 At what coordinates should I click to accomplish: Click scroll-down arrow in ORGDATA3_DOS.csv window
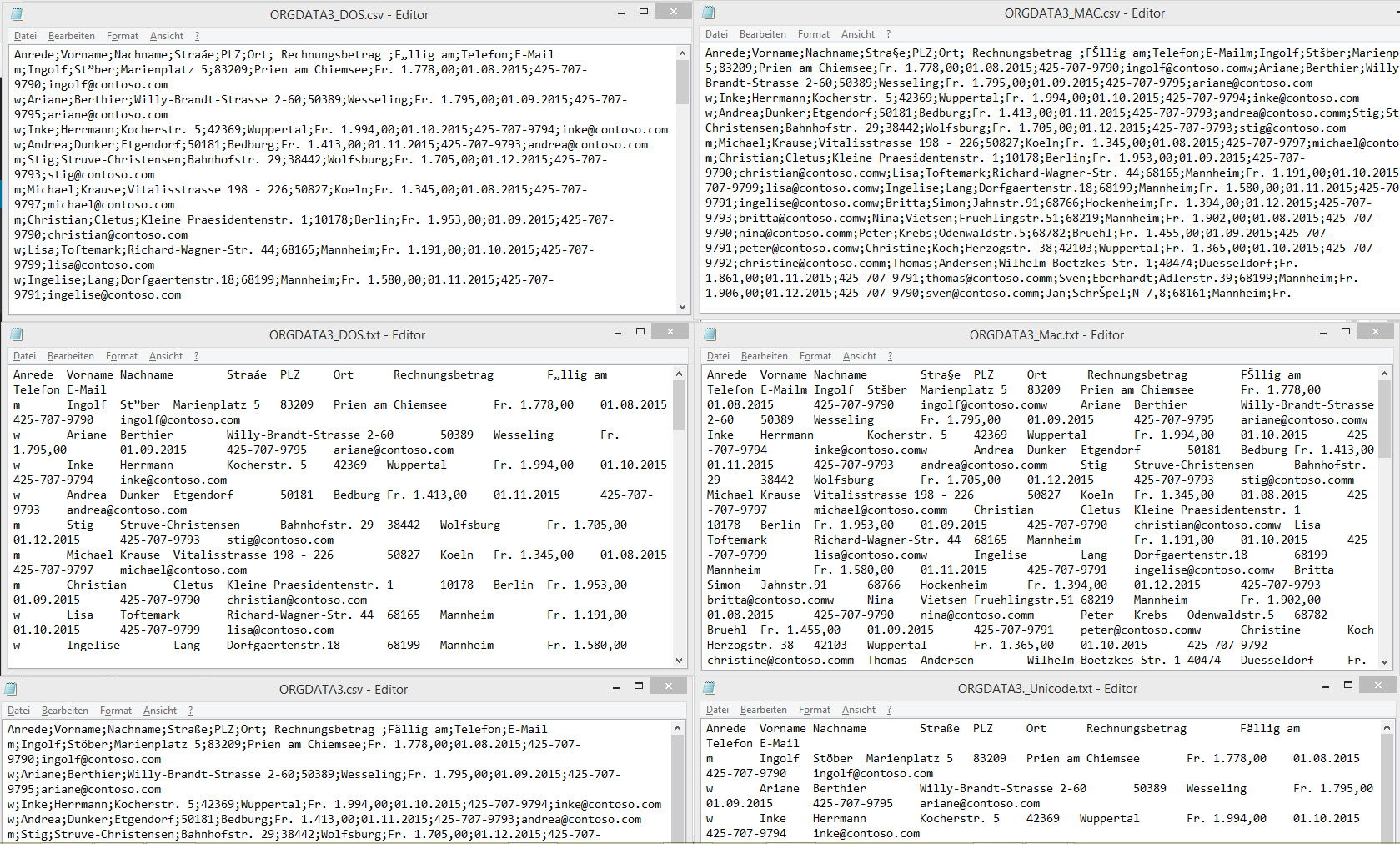point(682,307)
